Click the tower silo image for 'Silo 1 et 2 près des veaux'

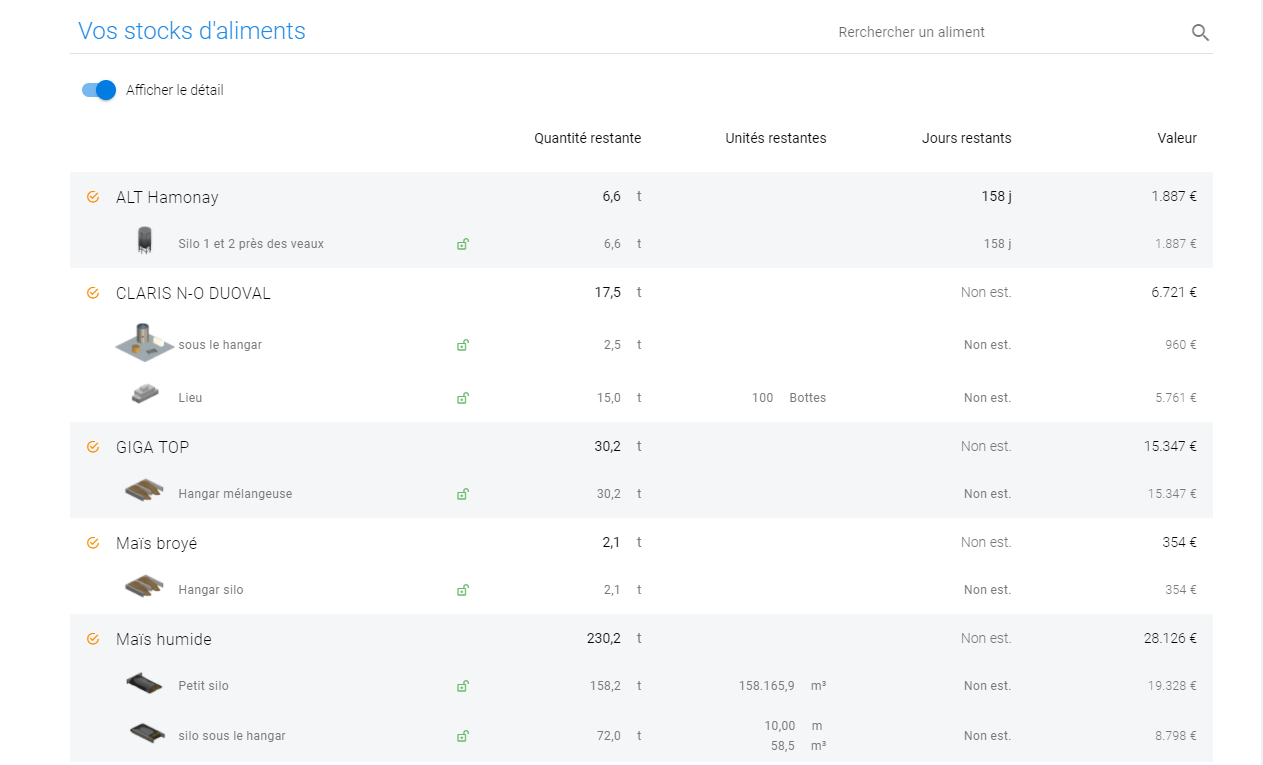pyautogui.click(x=145, y=241)
